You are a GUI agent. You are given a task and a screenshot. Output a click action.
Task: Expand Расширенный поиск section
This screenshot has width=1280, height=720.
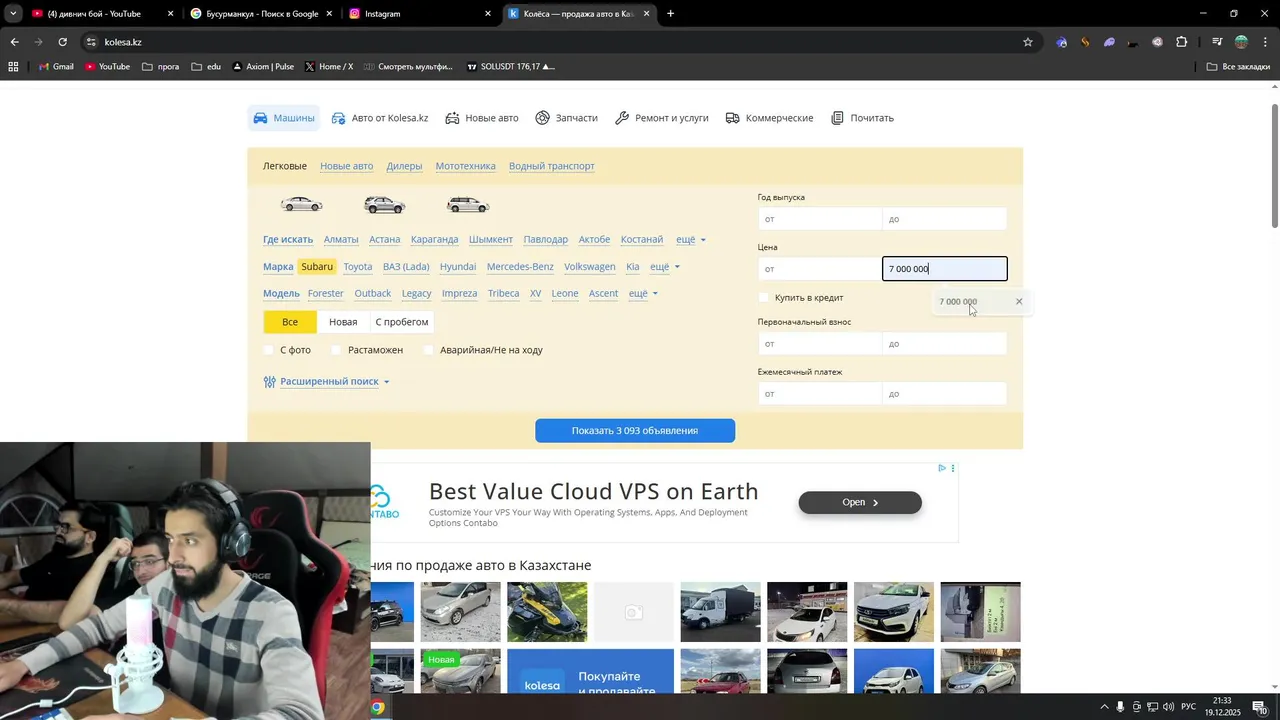pyautogui.click(x=329, y=382)
